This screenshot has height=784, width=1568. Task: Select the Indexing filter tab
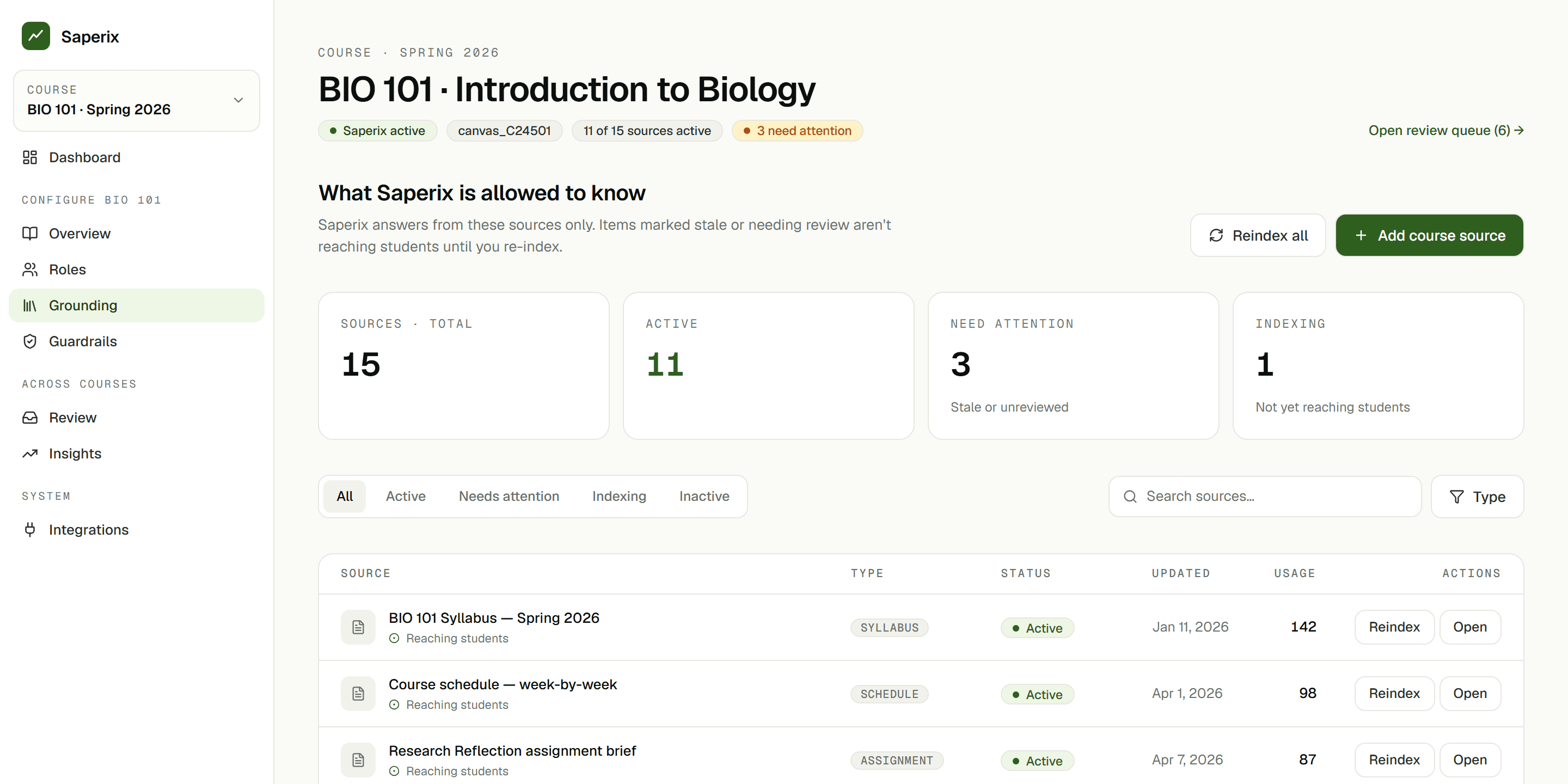tap(619, 496)
